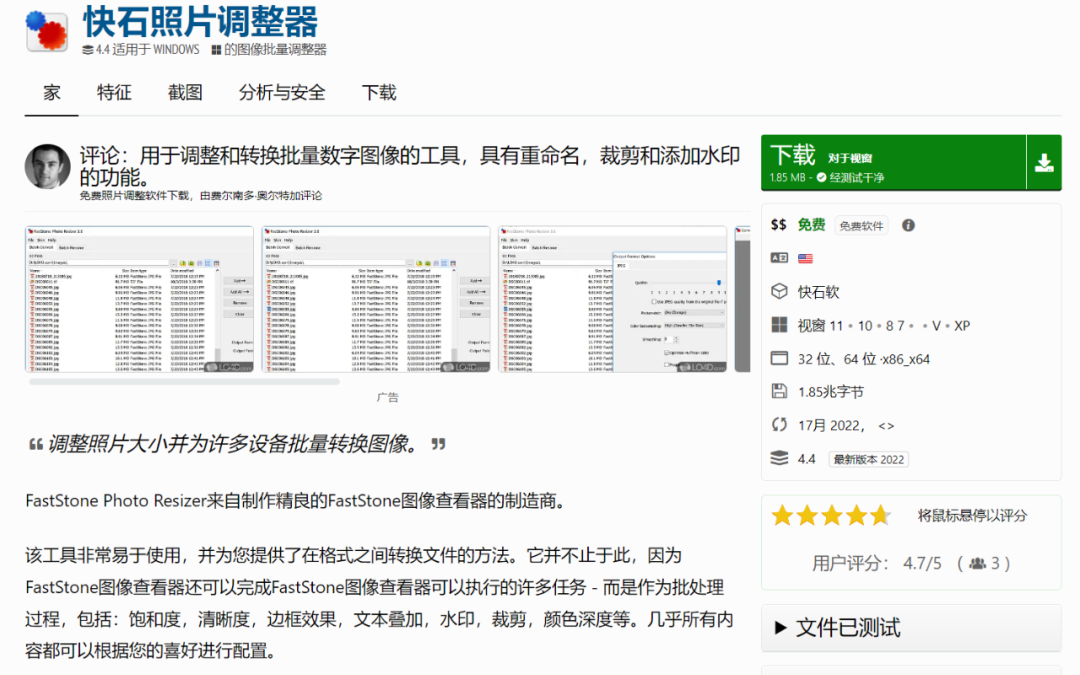Click the info circle icon beside 免费软件
1080x675 pixels.
click(908, 225)
